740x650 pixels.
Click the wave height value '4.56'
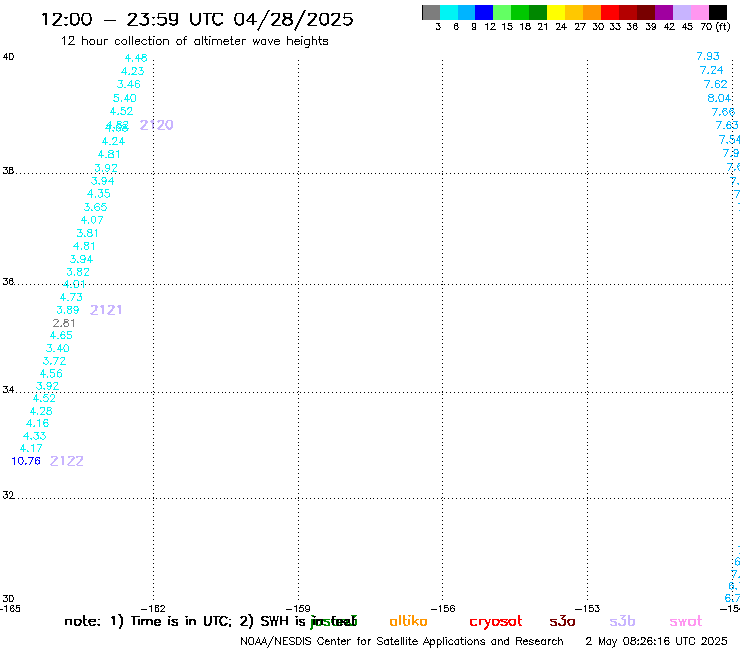(x=51, y=374)
